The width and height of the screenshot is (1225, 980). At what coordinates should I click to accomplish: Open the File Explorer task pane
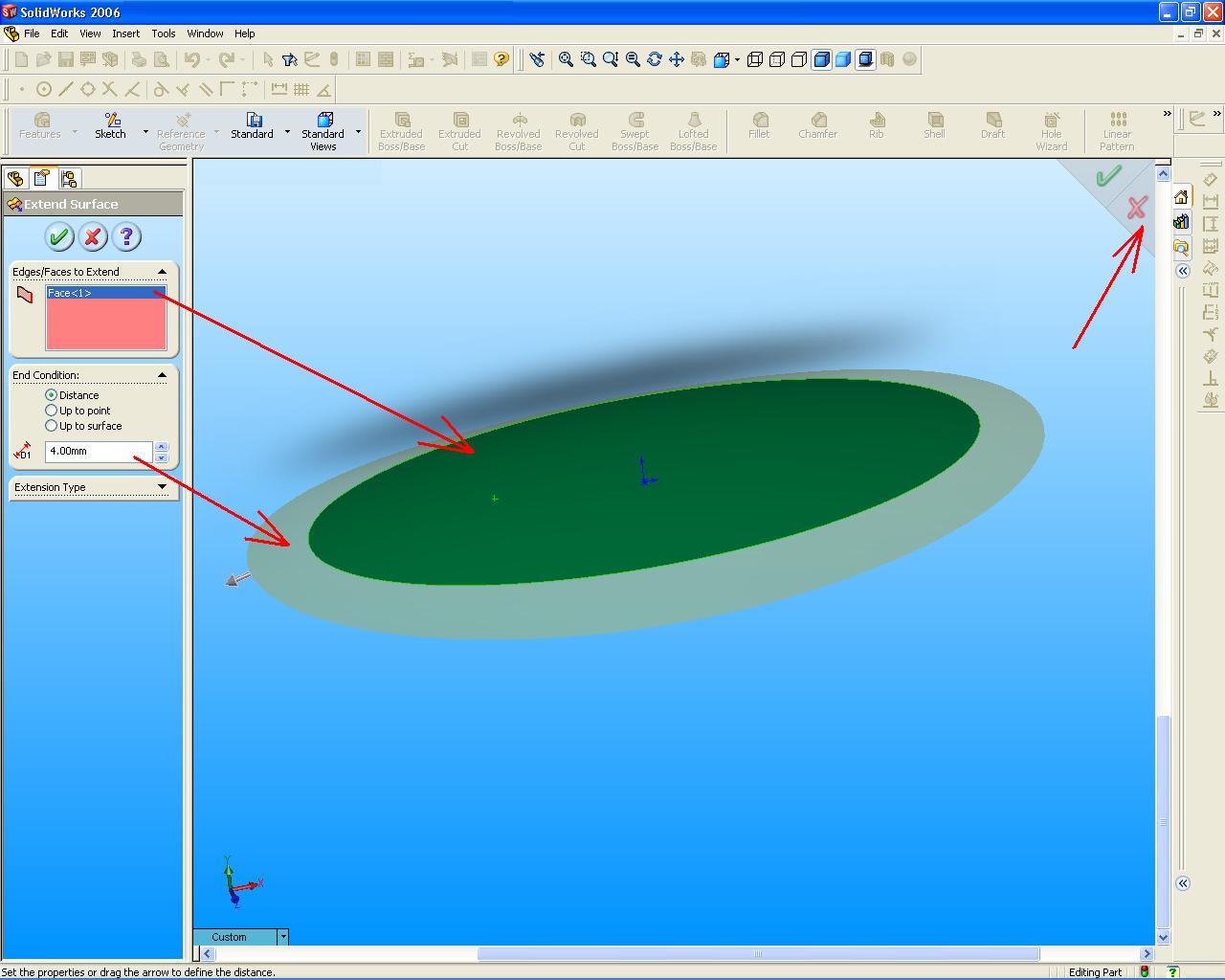[x=1181, y=247]
